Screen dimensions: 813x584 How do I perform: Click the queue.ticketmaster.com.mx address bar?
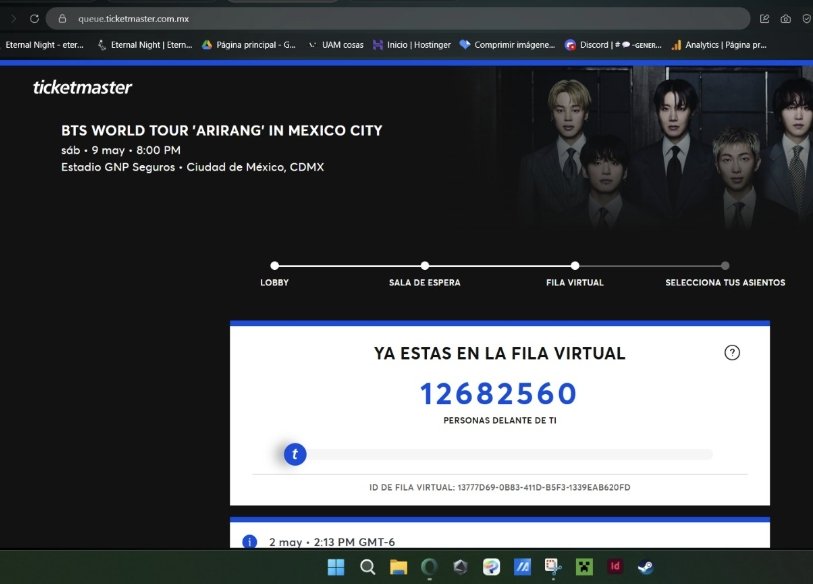click(398, 19)
